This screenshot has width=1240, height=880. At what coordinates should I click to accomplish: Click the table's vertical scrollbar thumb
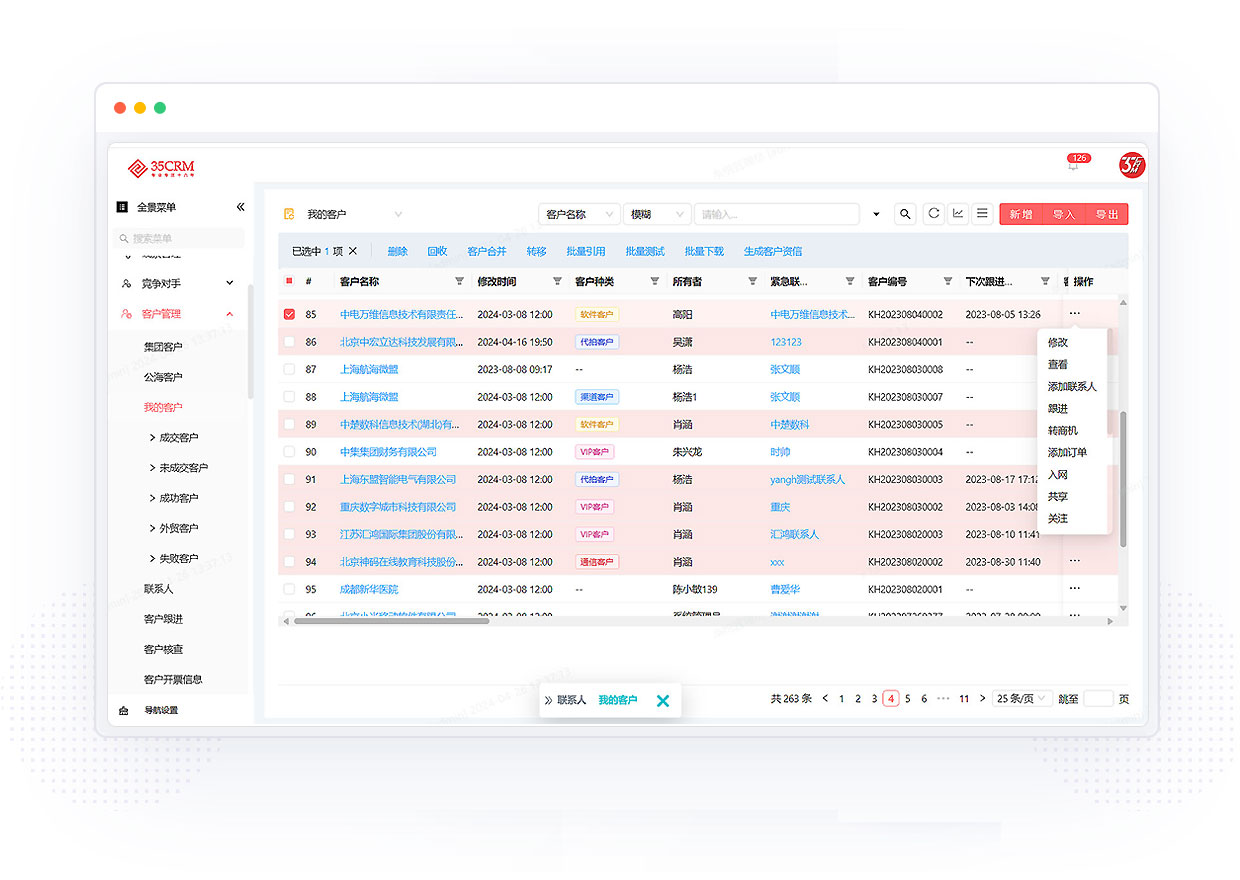(1123, 479)
